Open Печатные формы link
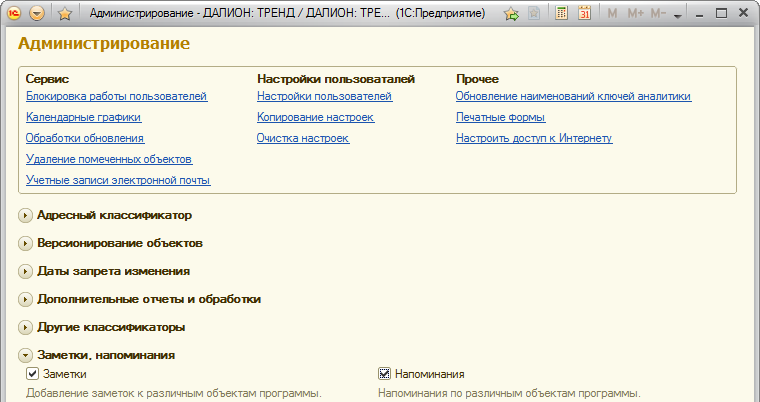This screenshot has width=760, height=402. pyautogui.click(x=501, y=117)
